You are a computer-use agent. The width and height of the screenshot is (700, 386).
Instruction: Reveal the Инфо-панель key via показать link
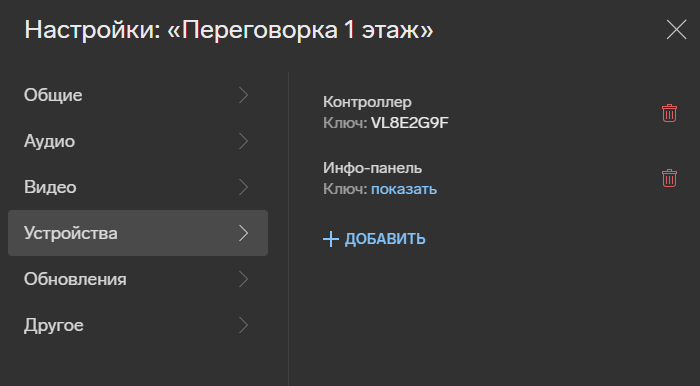pyautogui.click(x=404, y=189)
